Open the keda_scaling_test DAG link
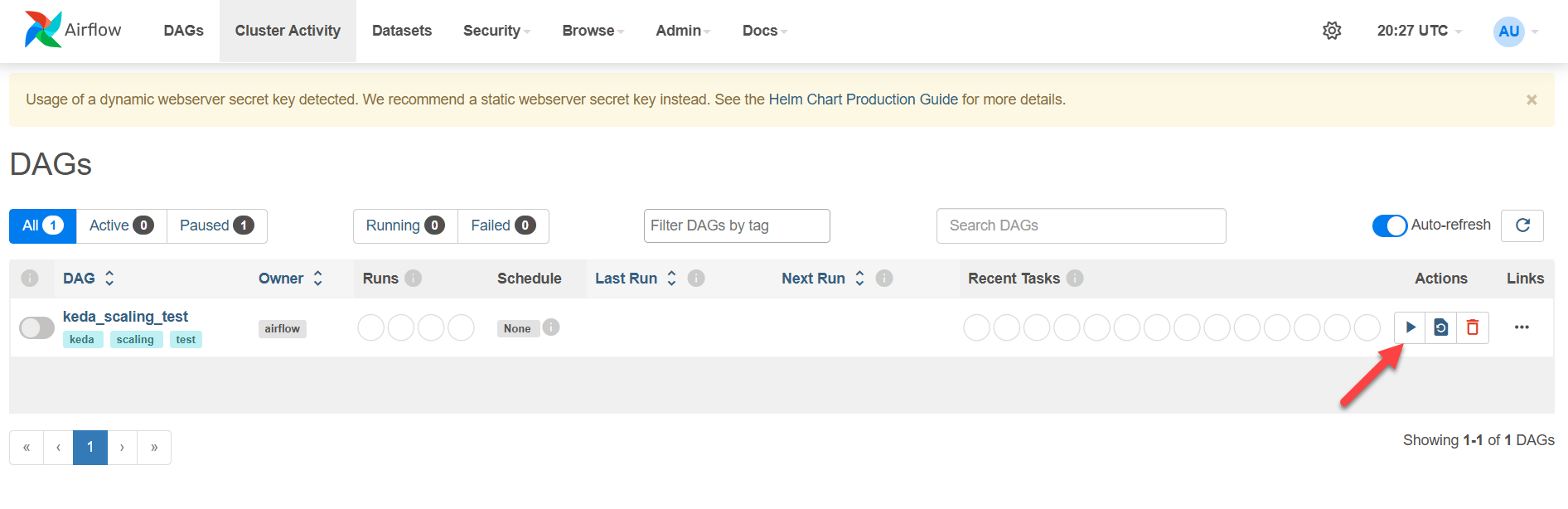This screenshot has width=1568, height=509. [125, 317]
